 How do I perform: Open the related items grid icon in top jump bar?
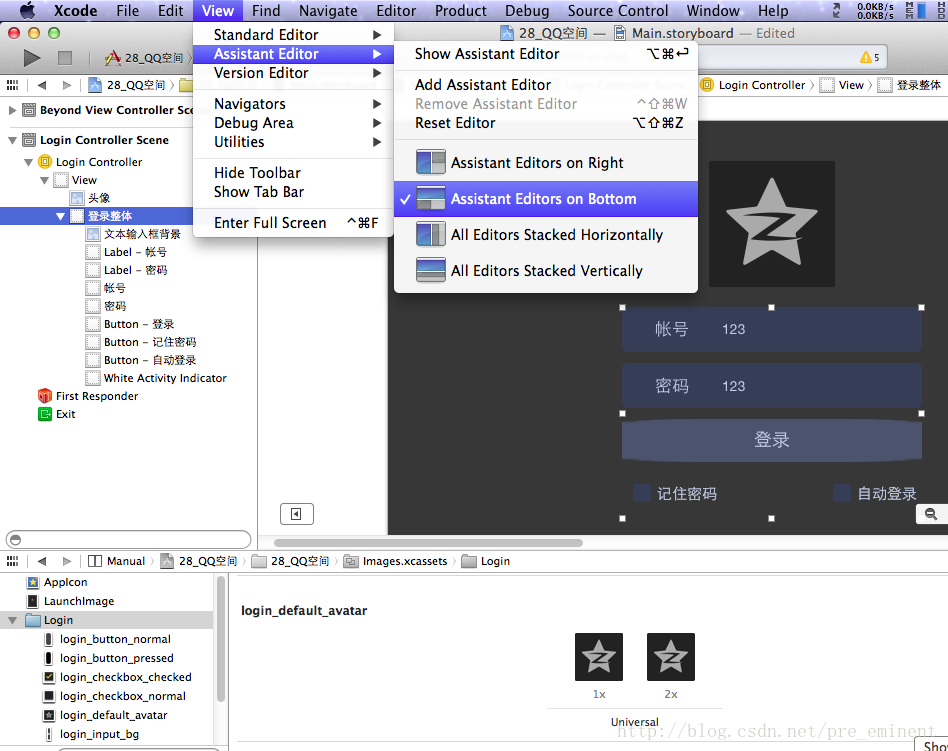[12, 85]
